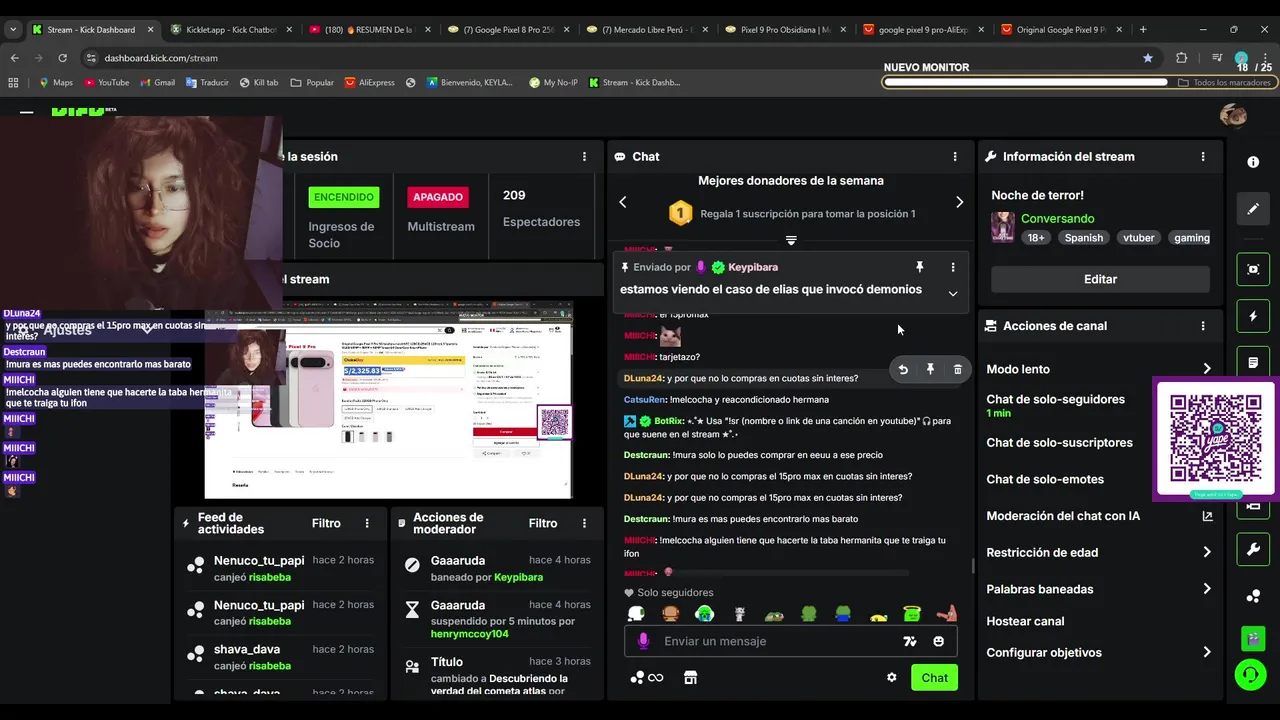Pin the hovered DLuna24 chat message
Screen dimensions: 1280x720
point(930,370)
